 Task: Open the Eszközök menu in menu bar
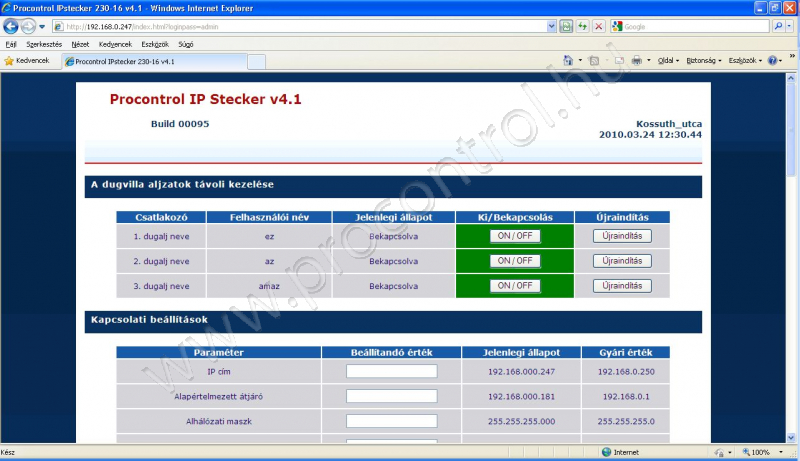pos(155,44)
